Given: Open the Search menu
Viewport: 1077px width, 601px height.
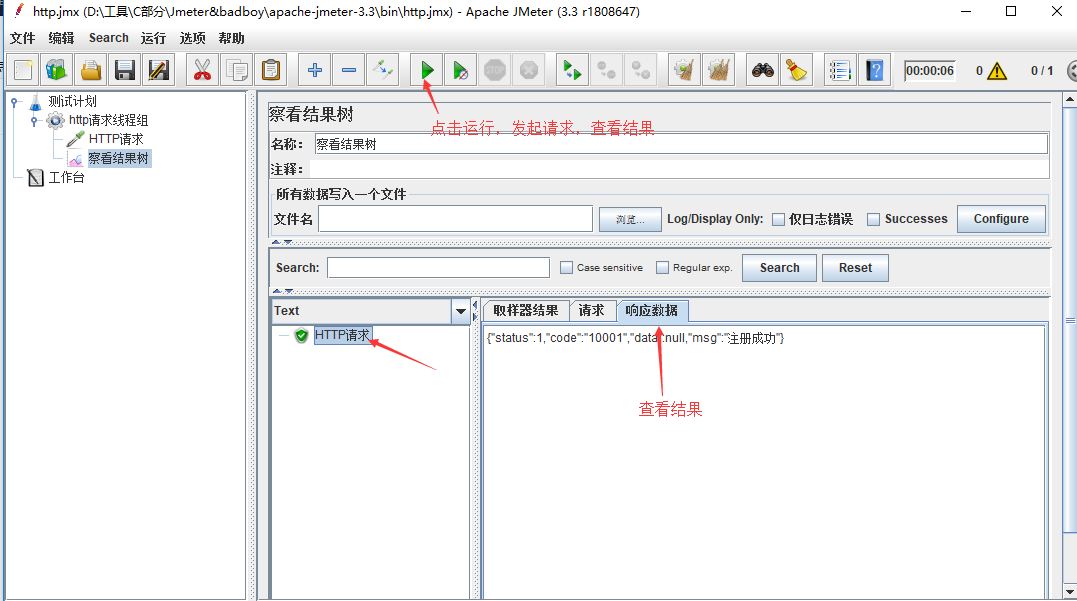Looking at the screenshot, I should pyautogui.click(x=109, y=38).
